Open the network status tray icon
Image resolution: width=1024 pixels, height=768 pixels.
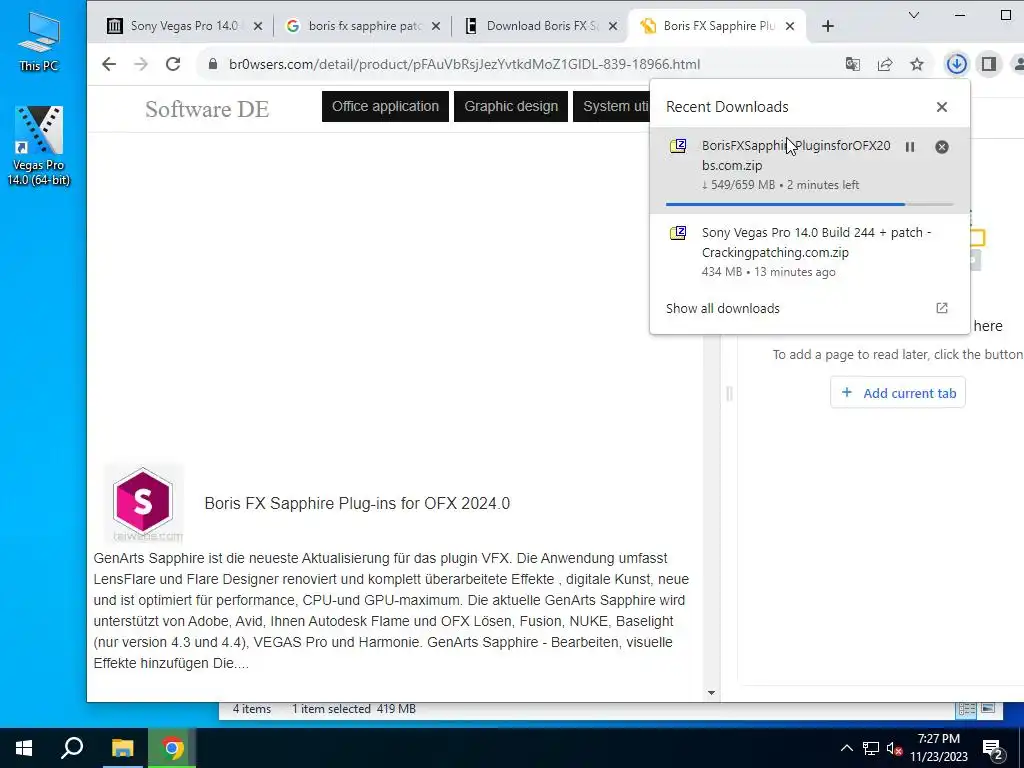(871, 748)
